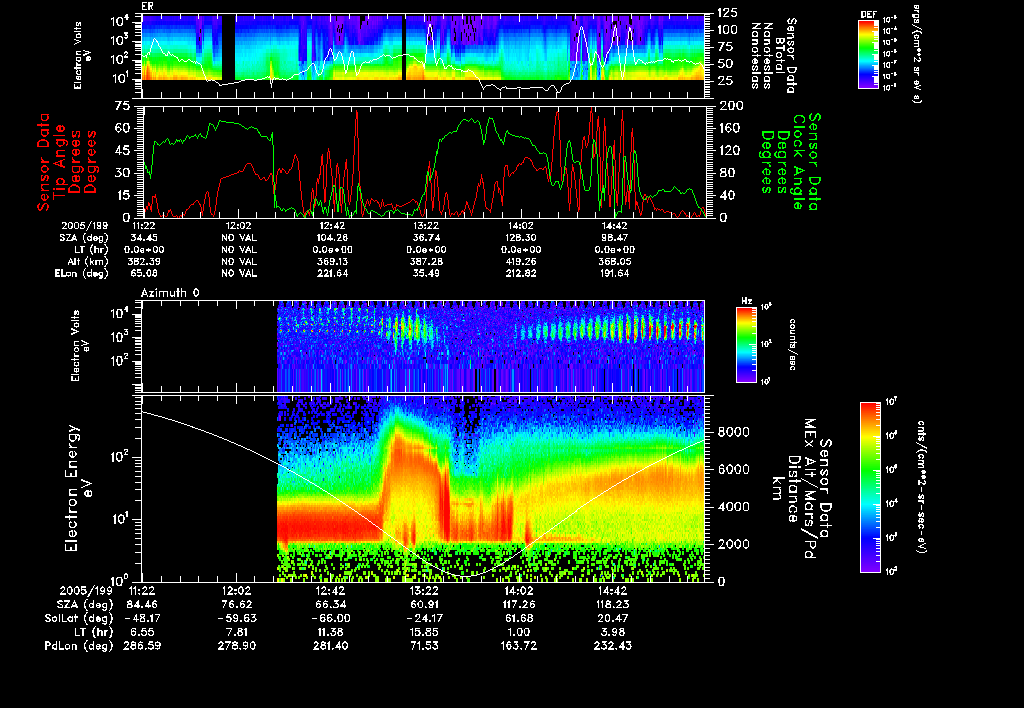Click the DEF color bar legend

[x=868, y=55]
